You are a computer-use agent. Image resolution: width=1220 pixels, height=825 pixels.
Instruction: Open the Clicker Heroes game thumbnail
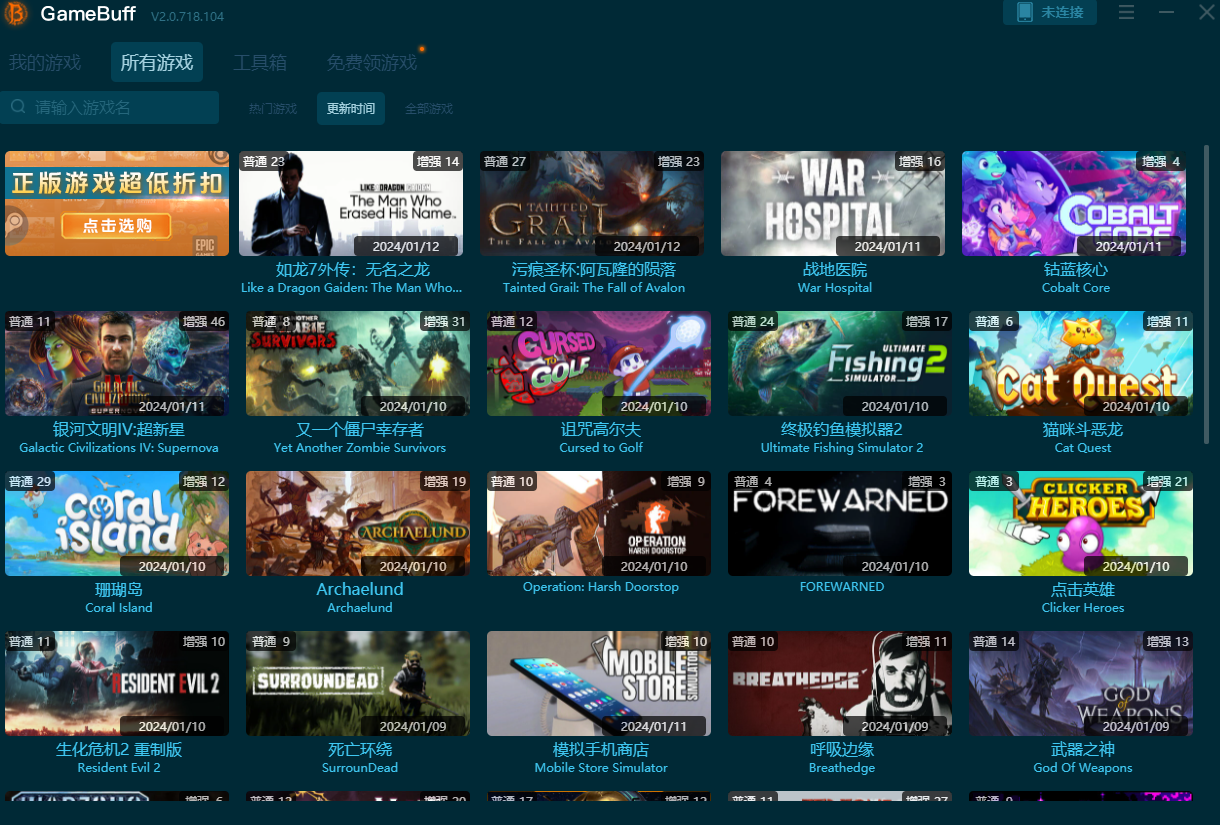tap(1081, 523)
